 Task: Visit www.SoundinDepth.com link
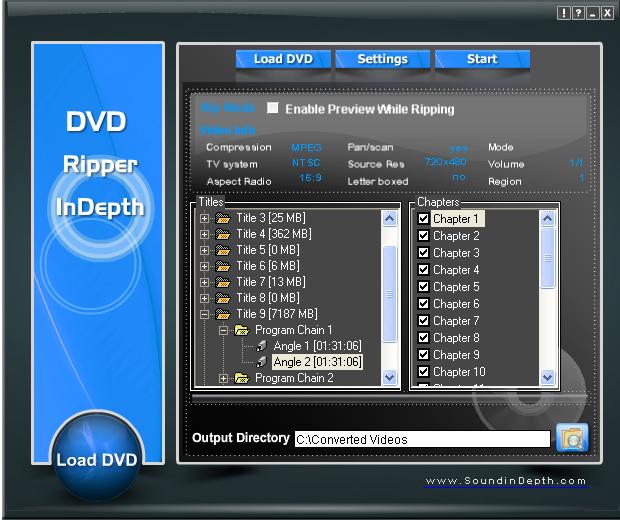point(506,481)
